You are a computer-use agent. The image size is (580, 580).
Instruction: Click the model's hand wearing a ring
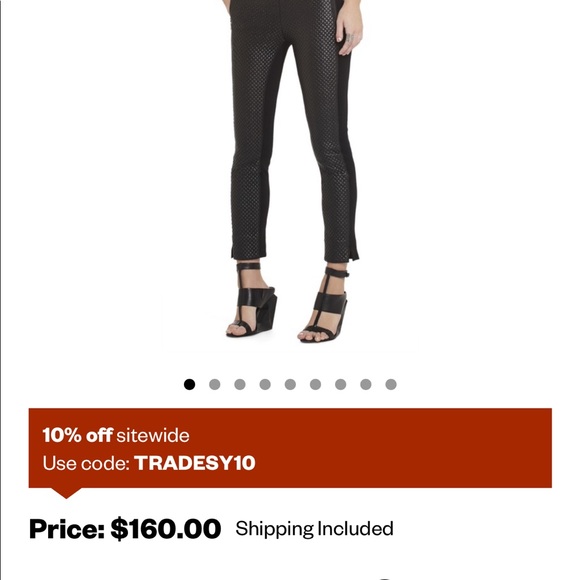(349, 28)
